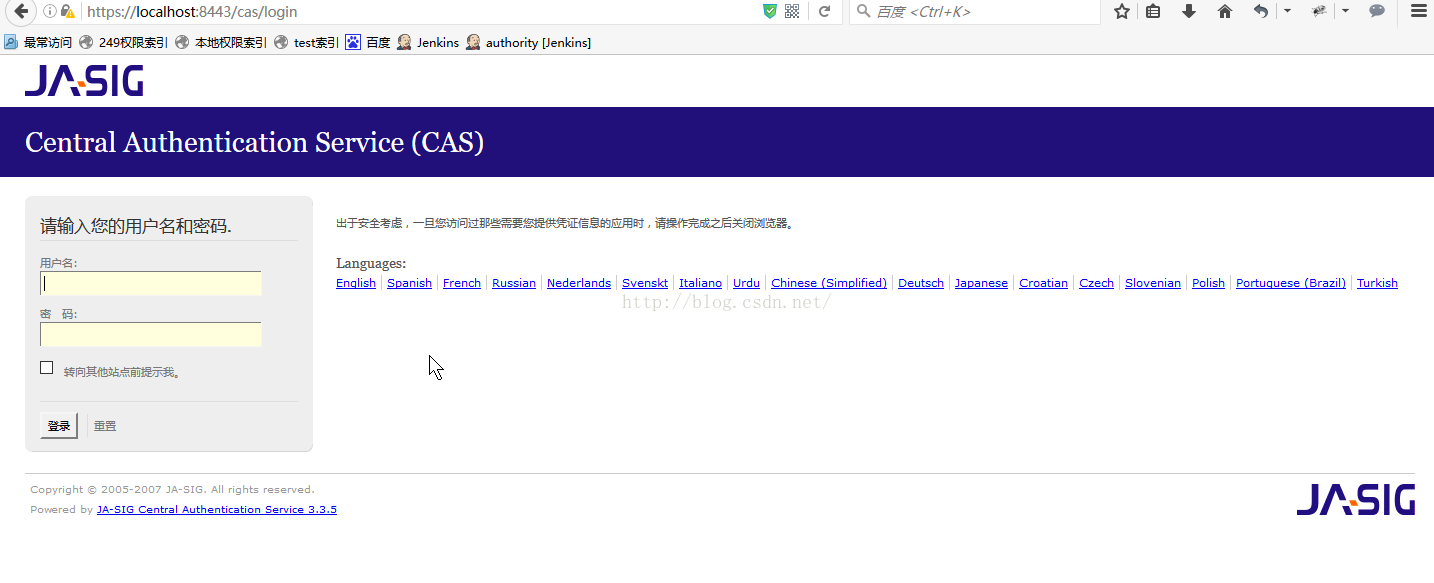Switch language to Slovenian
The height and width of the screenshot is (583, 1434).
pos(1153,283)
